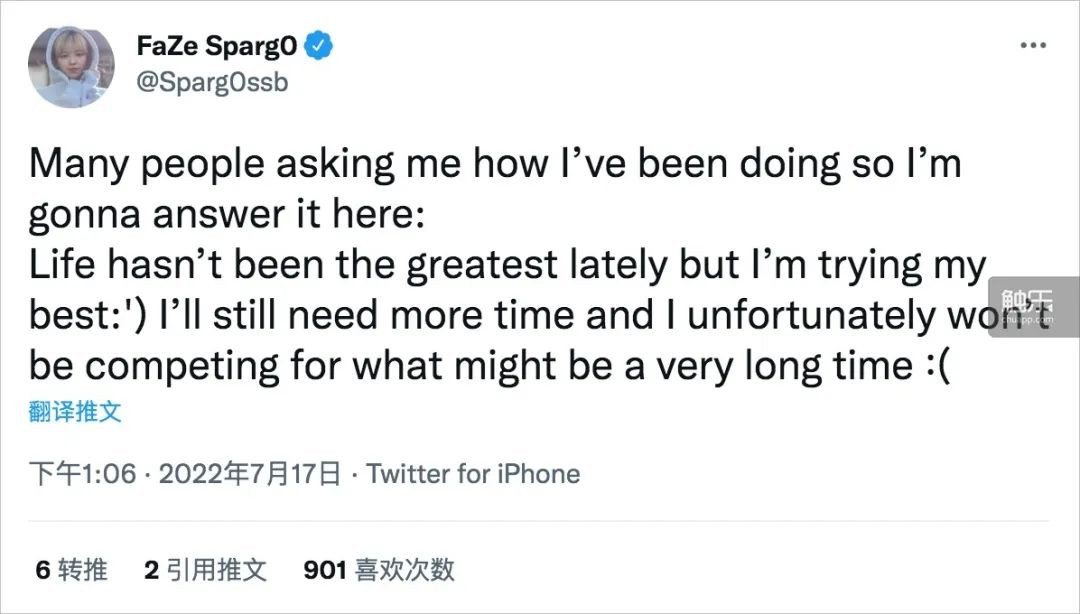Click the 下午1:06 post time
The height and width of the screenshot is (614, 1080).
click(x=81, y=473)
